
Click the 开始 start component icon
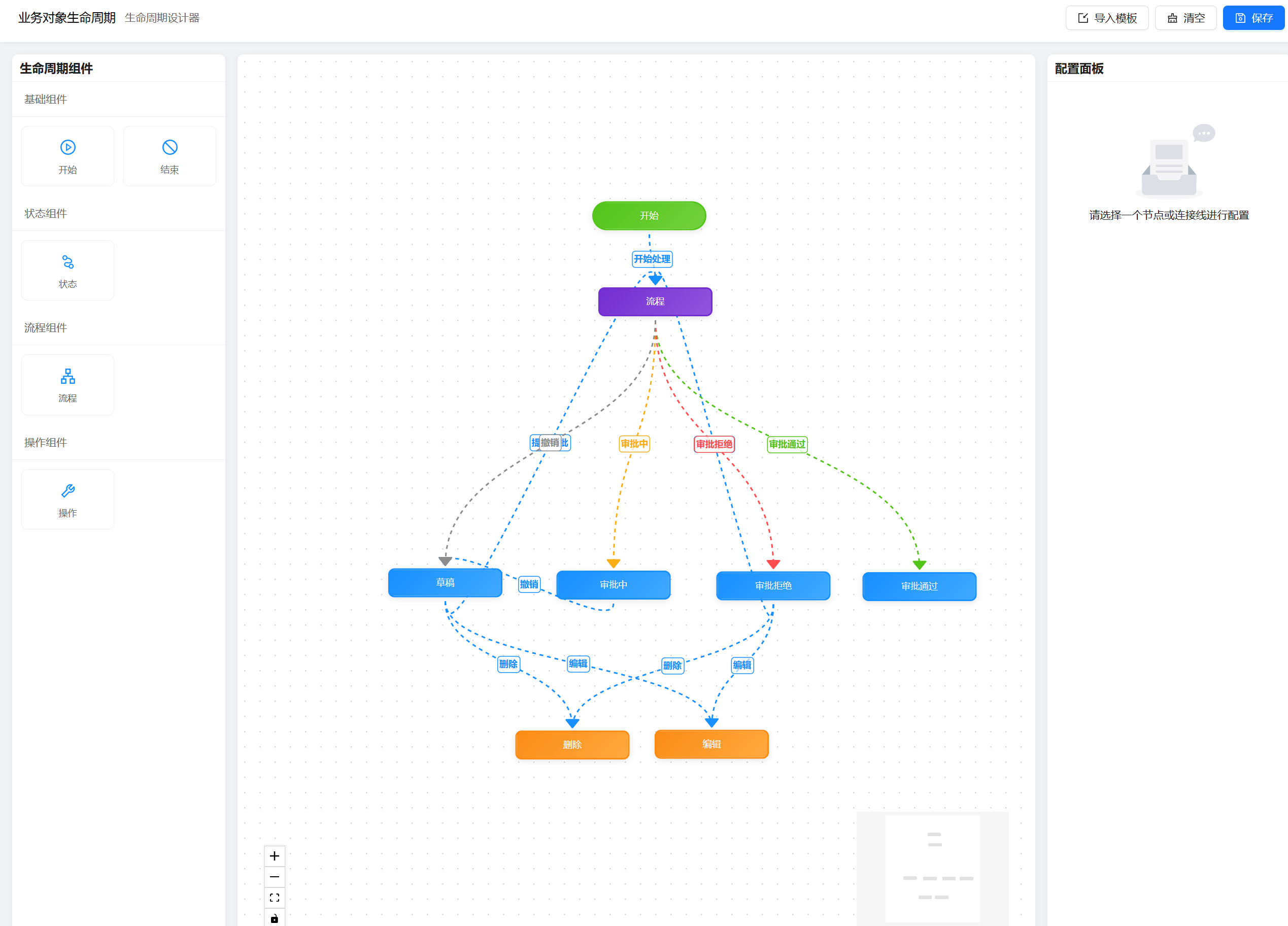tap(67, 147)
